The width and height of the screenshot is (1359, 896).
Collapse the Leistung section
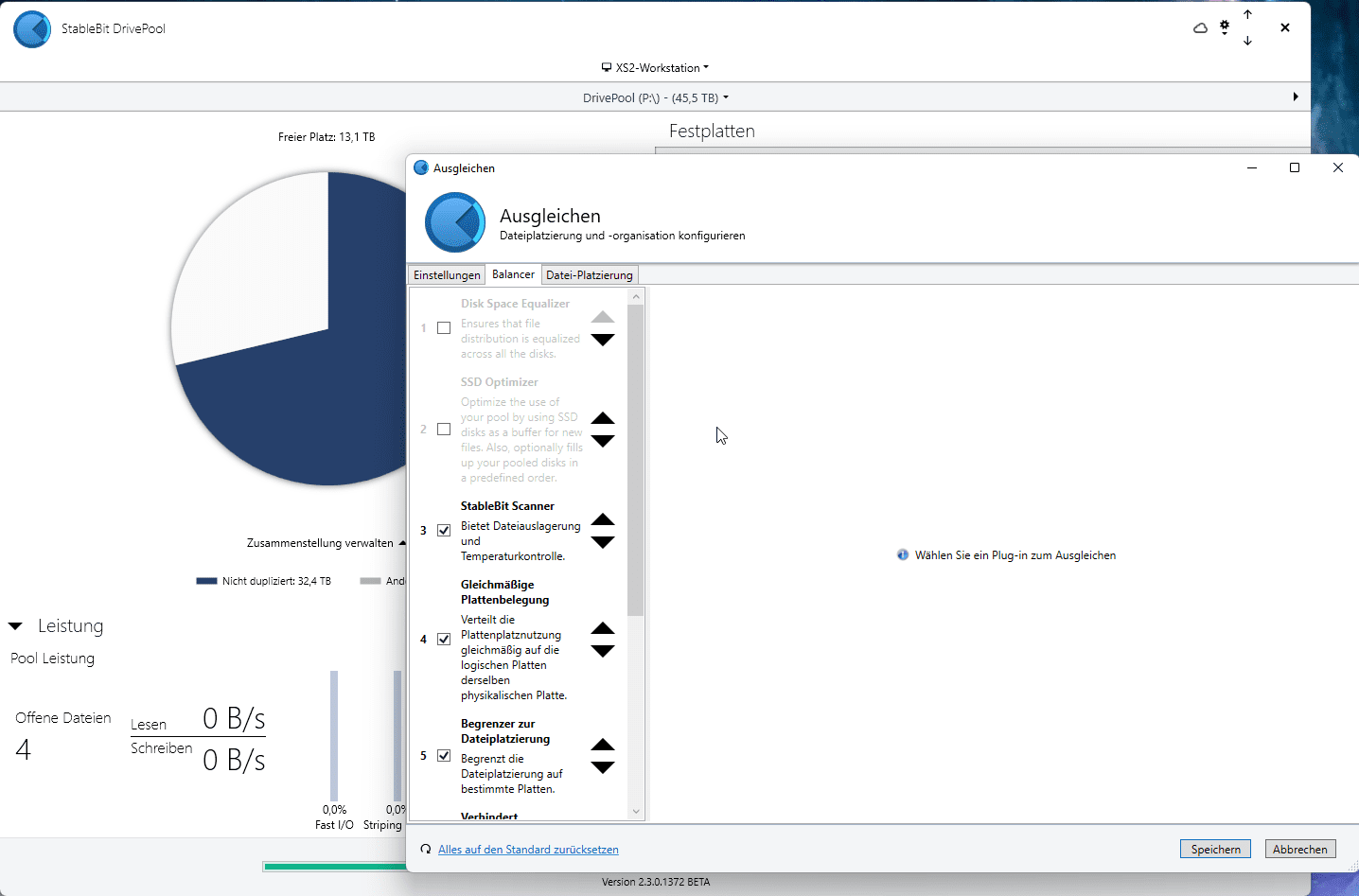click(x=15, y=626)
